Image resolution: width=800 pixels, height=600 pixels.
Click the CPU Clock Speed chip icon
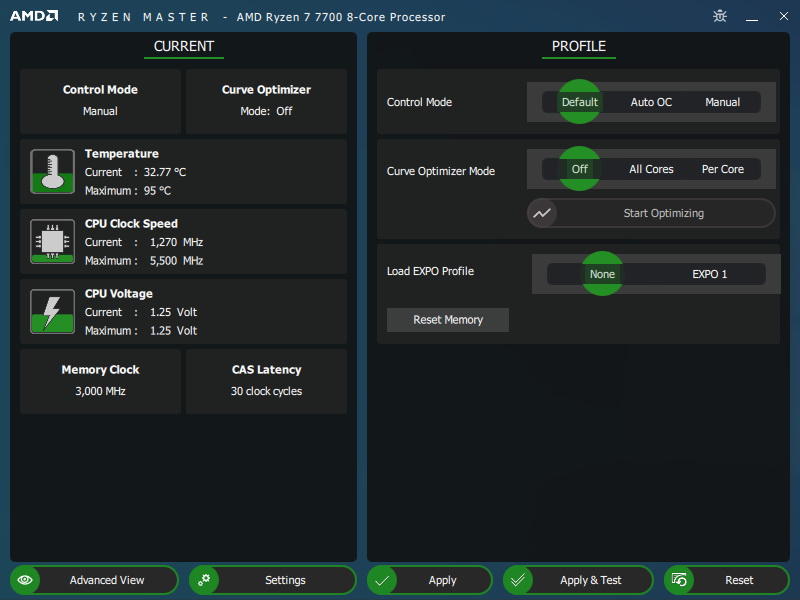coord(53,241)
